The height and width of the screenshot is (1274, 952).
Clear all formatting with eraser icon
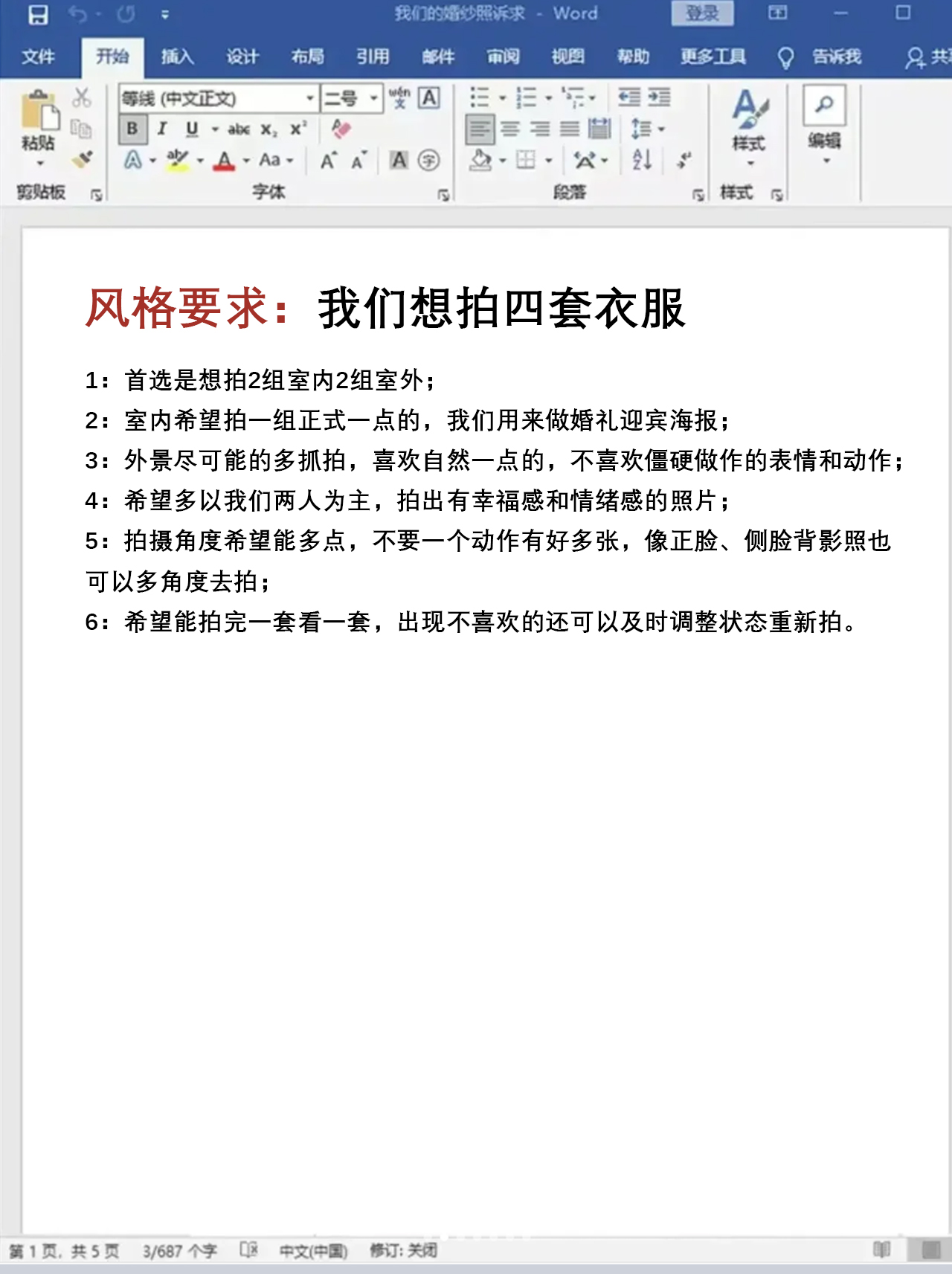341,129
